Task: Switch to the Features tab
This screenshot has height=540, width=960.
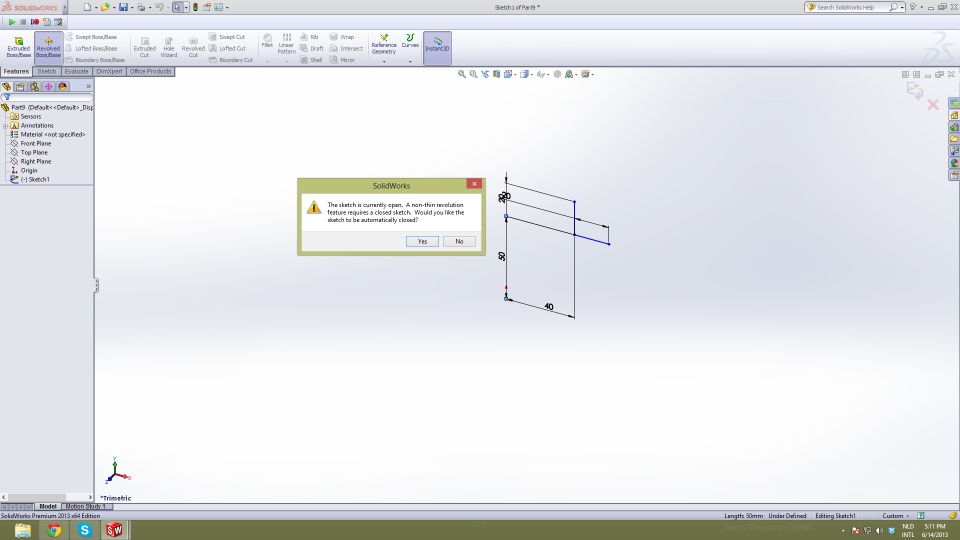Action: point(16,72)
